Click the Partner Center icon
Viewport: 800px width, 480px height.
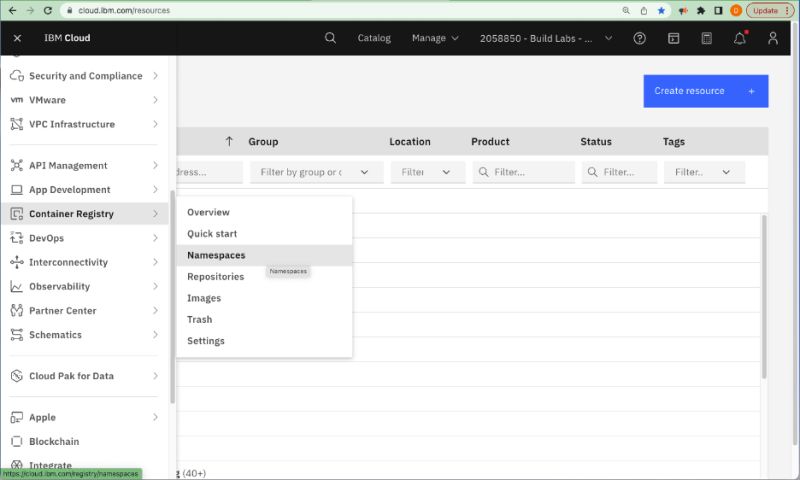[x=17, y=310]
